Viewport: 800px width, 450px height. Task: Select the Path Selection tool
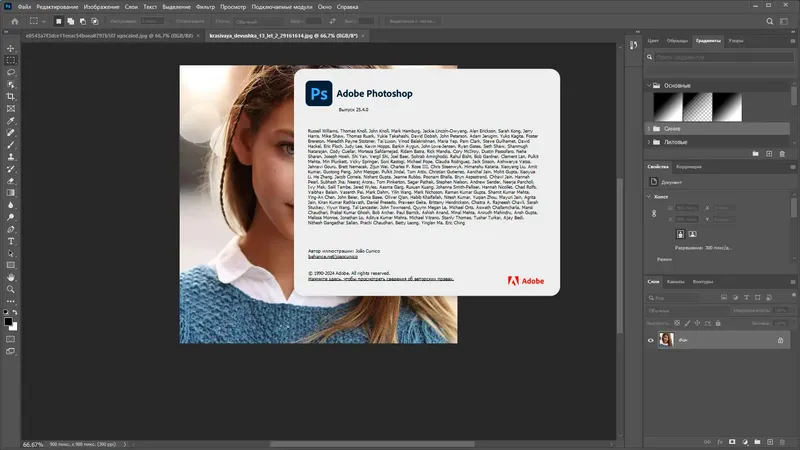tap(11, 253)
